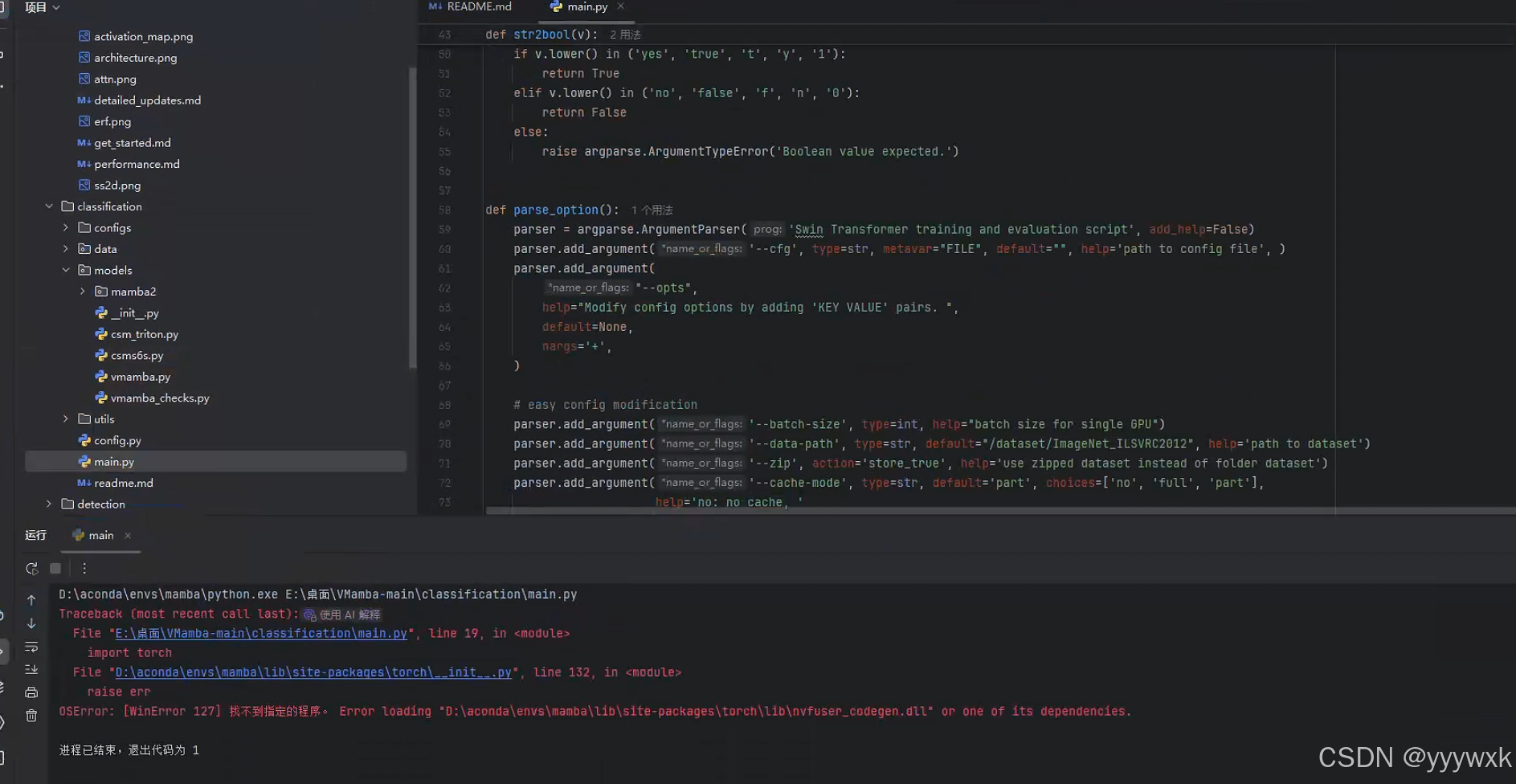Jump down the stack trace
Viewport: 1516px width, 784px height.
[31, 622]
